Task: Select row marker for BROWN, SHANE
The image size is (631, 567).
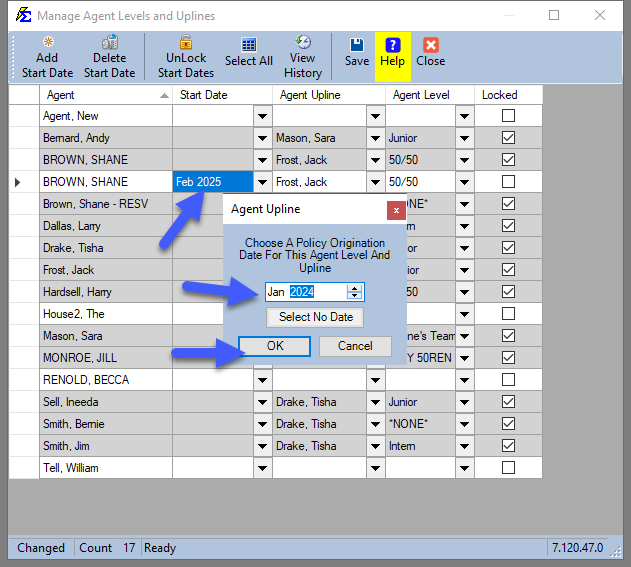Action: point(24,182)
